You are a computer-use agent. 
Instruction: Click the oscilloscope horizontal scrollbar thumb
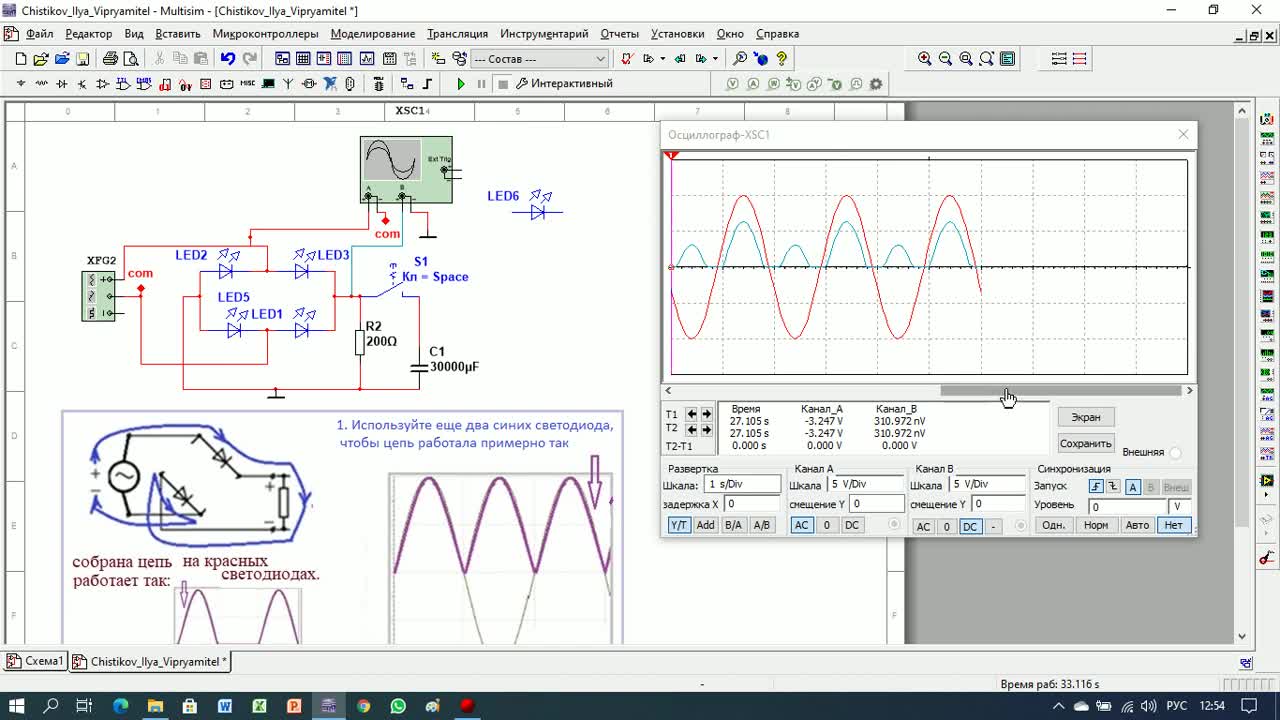[1060, 390]
